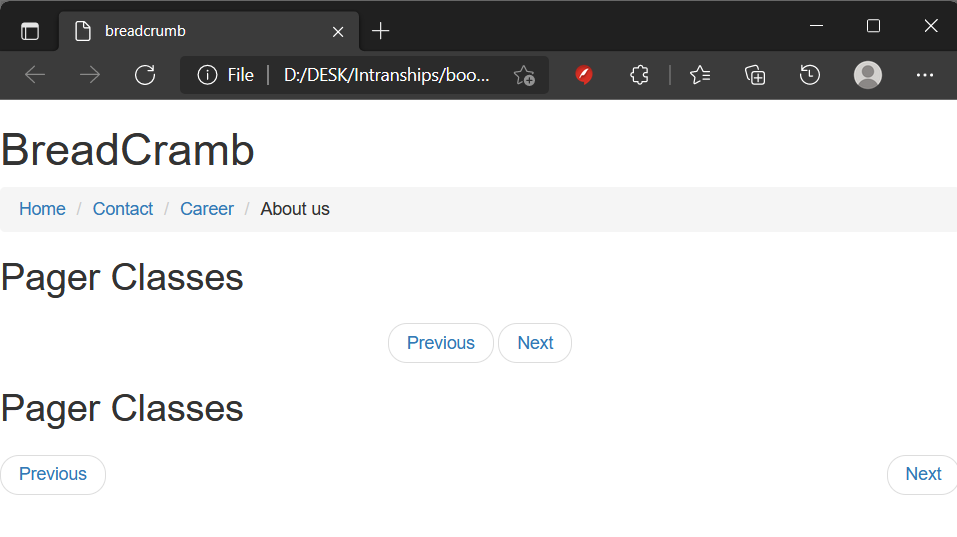Open the red extension icon
The image size is (957, 537).
(584, 75)
